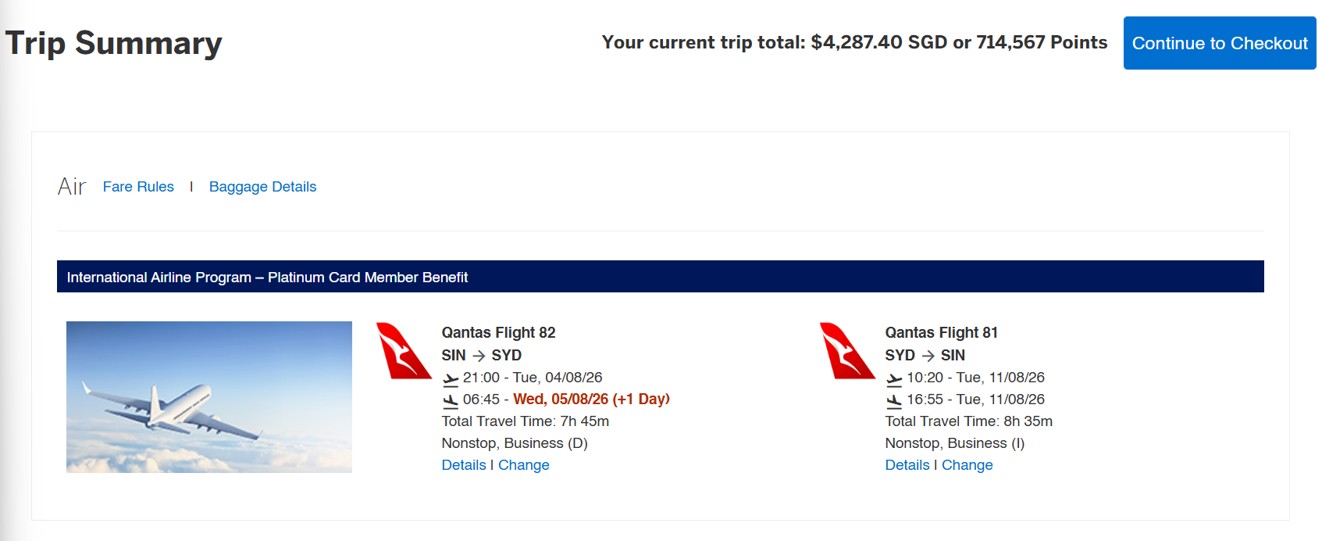Image resolution: width=1322 pixels, height=541 pixels.
Task: Click the arrow between SIN and SYD
Action: point(481,355)
